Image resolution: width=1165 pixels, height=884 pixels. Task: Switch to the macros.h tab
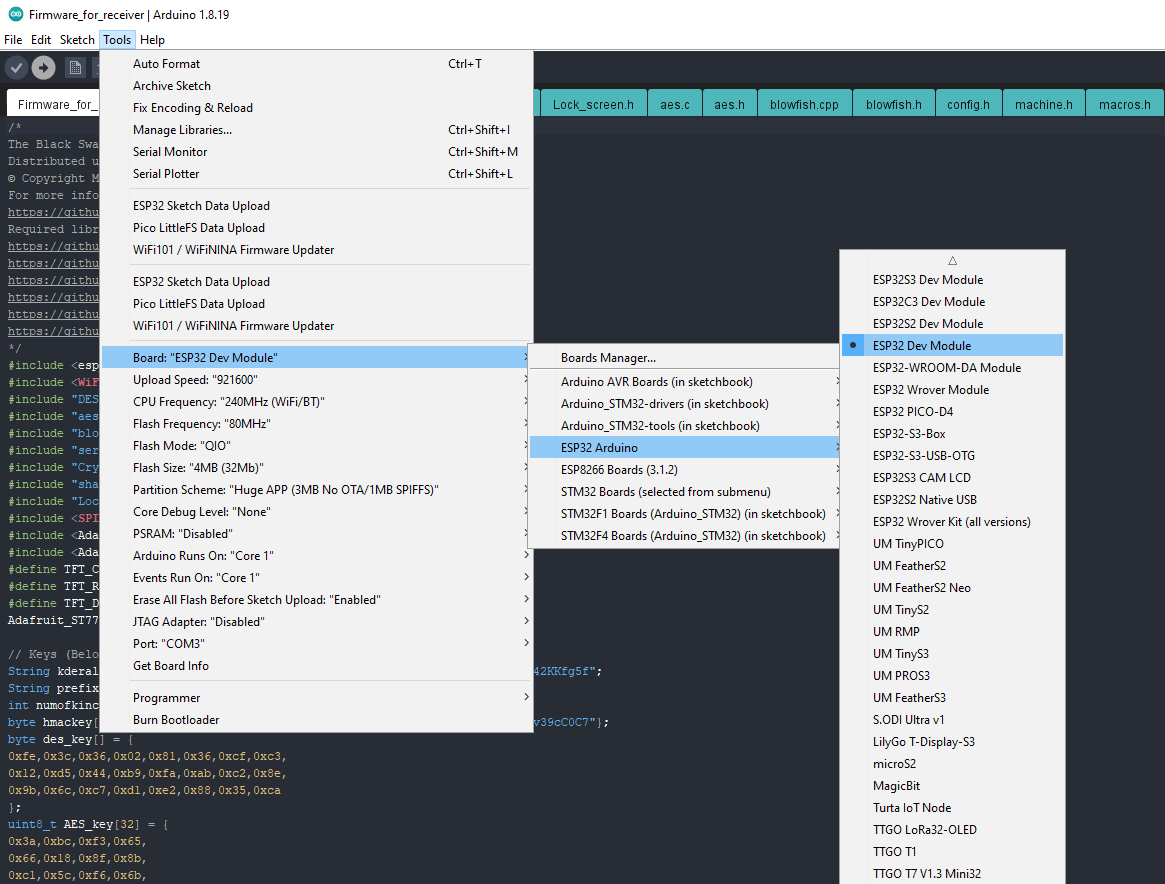[x=1125, y=105]
